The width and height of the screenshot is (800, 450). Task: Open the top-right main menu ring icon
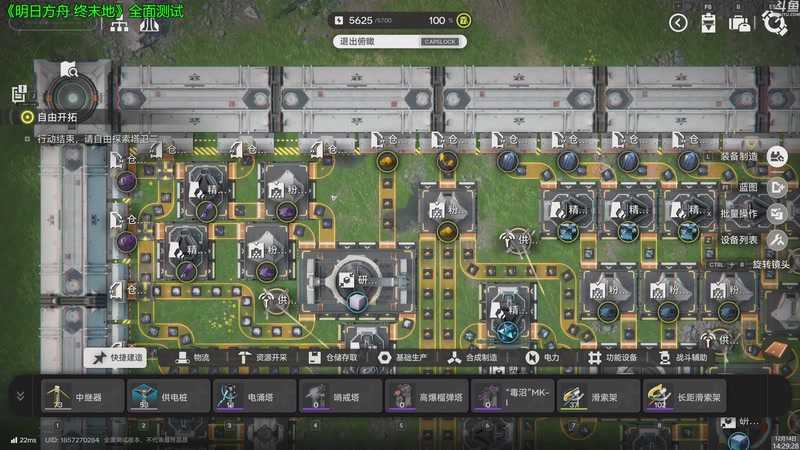coord(775,22)
